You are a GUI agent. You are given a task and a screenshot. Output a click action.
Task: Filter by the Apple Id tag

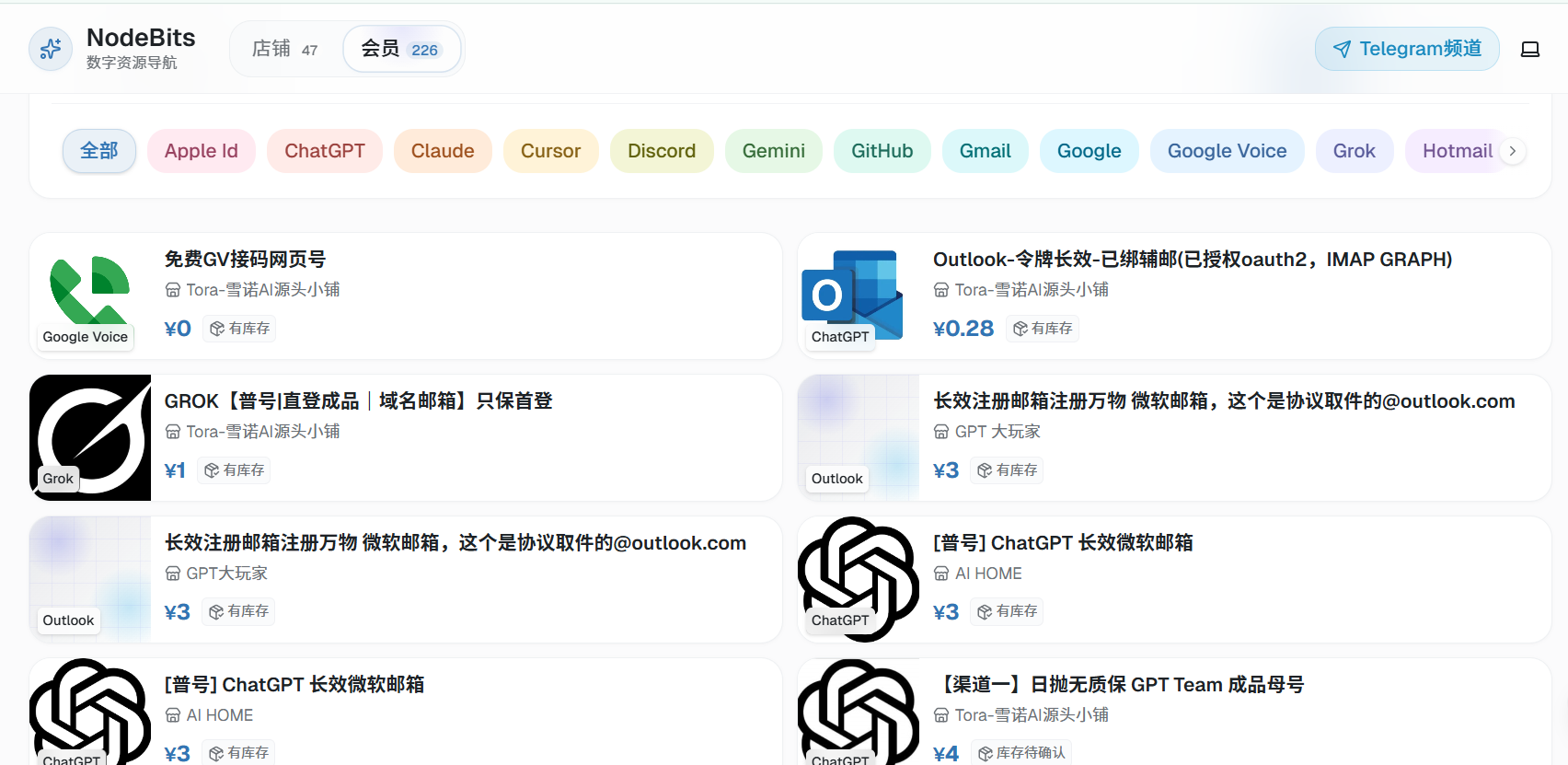[x=201, y=151]
